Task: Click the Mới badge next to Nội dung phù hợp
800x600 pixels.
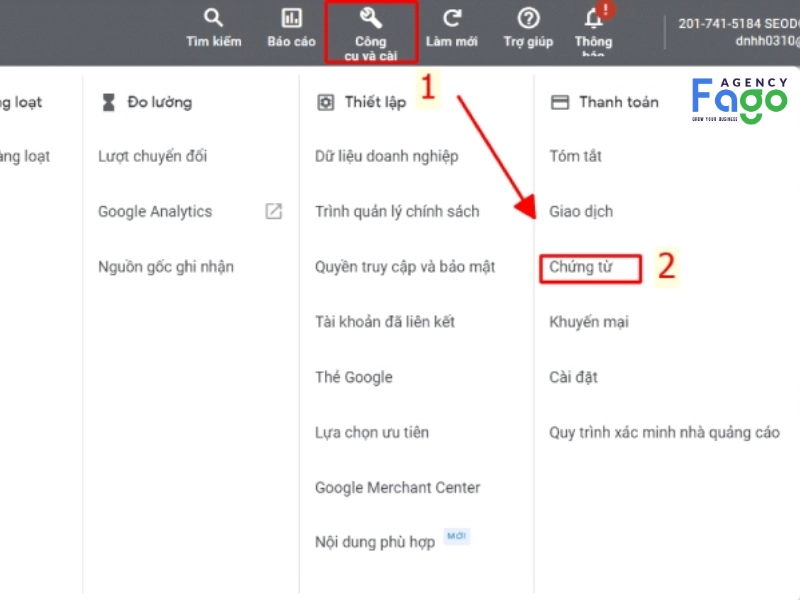Action: tap(456, 536)
